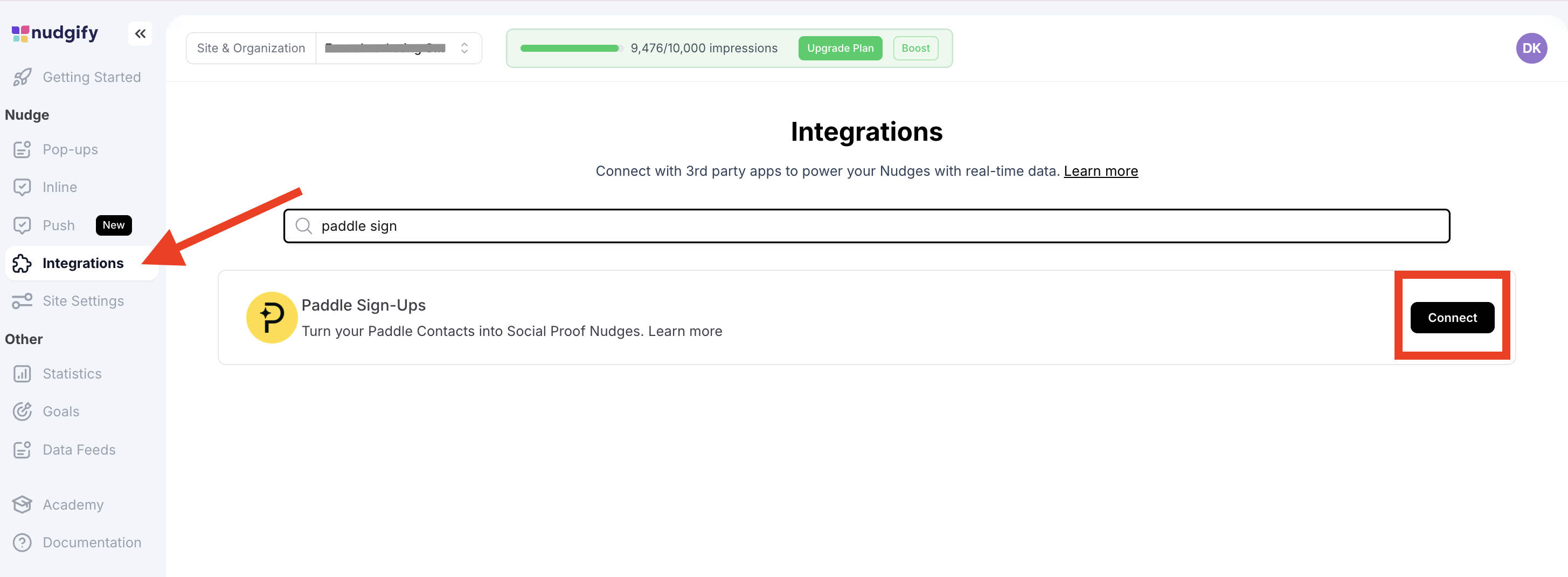View the Statistics page
Viewport: 1568px width, 577px height.
72,374
